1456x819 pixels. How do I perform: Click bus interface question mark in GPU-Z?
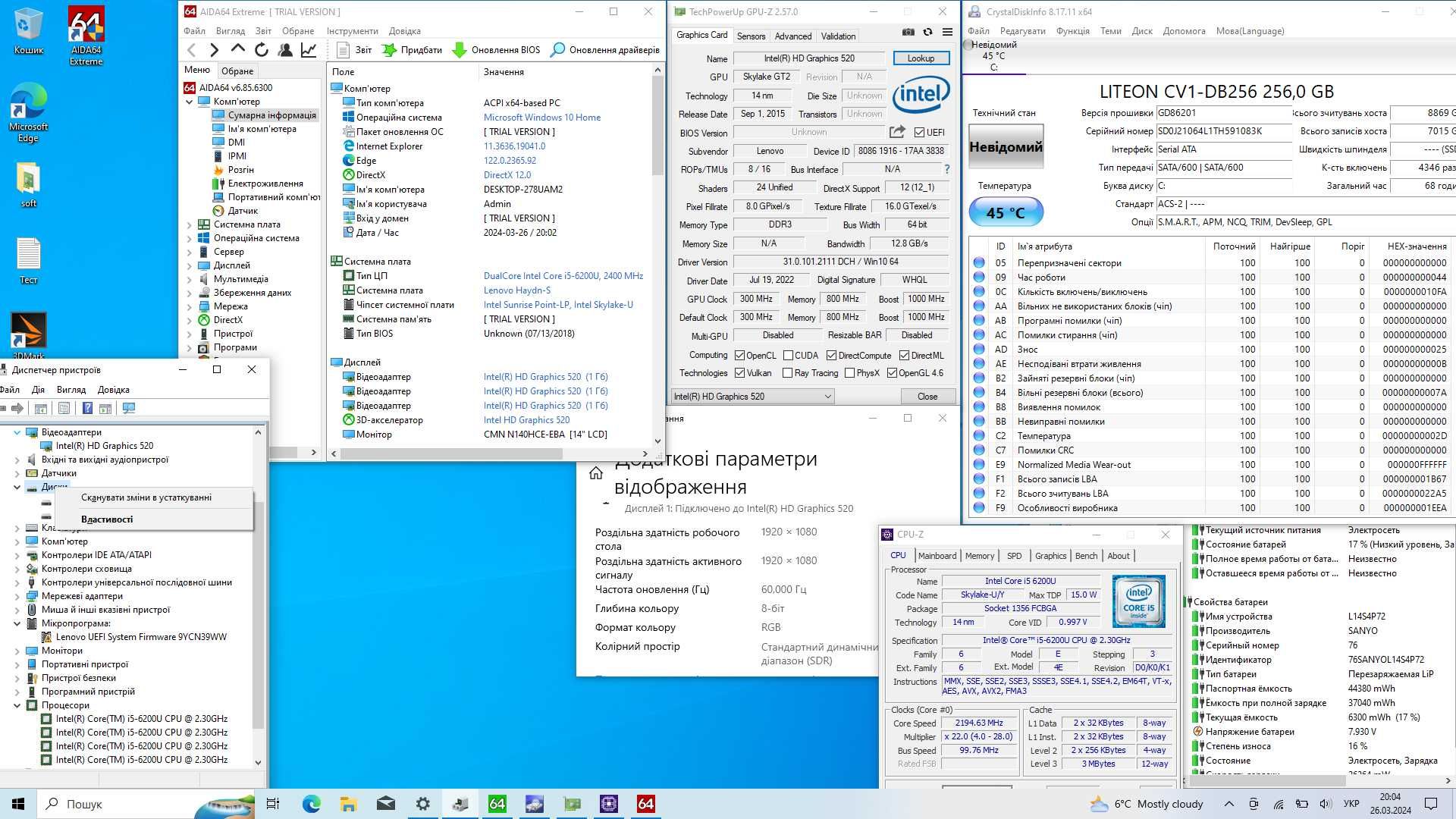click(946, 169)
